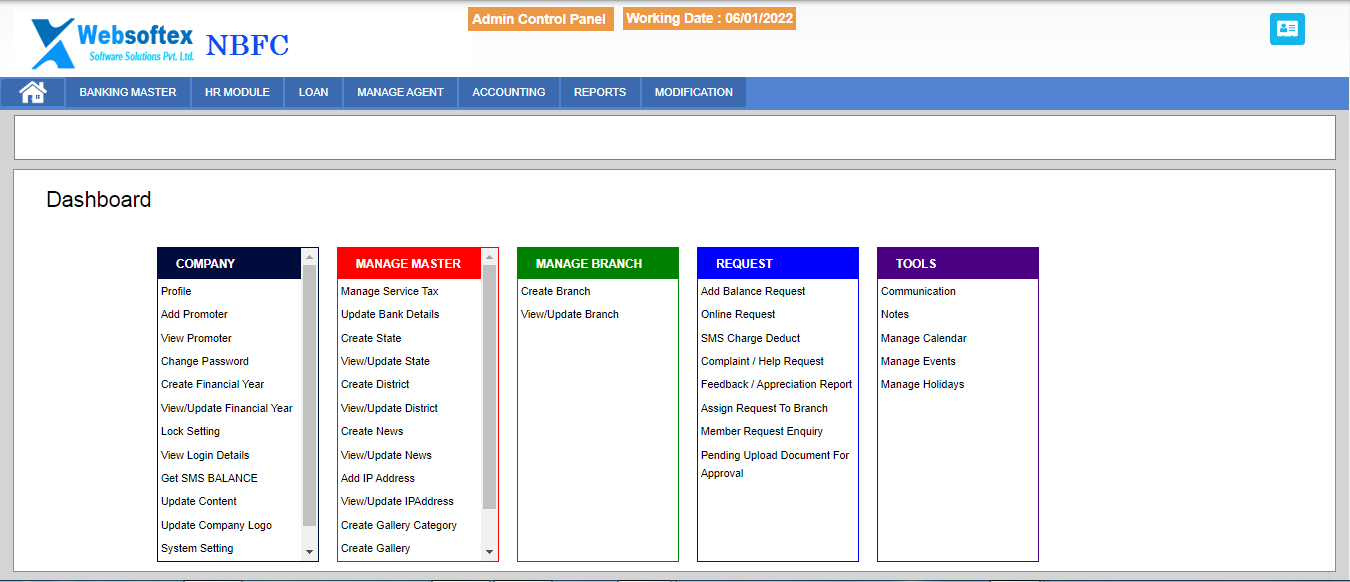Open Notes tool
The height and width of the screenshot is (582, 1350).
[895, 314]
